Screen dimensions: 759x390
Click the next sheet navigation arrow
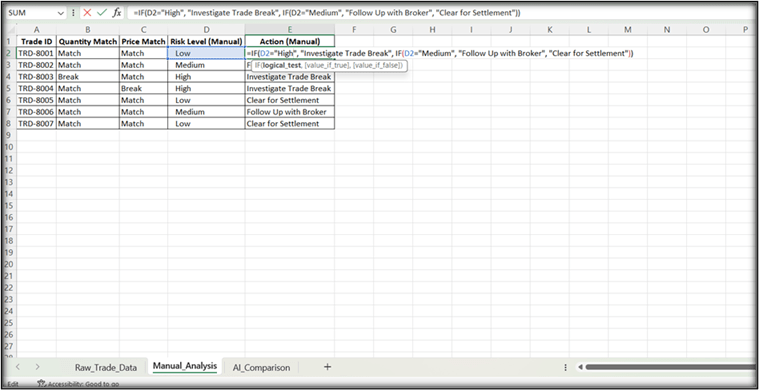pyautogui.click(x=37, y=367)
